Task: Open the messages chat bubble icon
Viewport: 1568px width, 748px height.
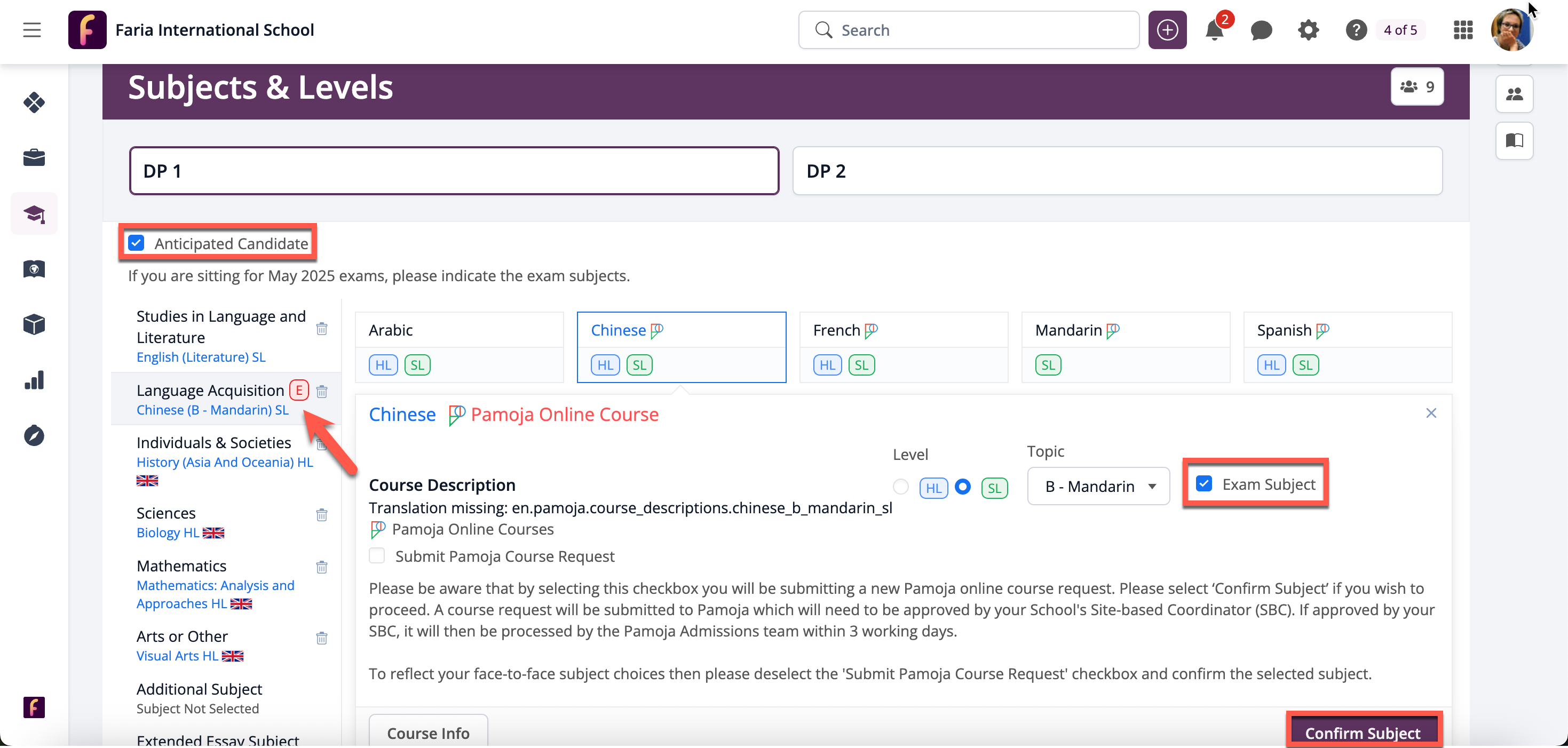Action: [x=1261, y=30]
